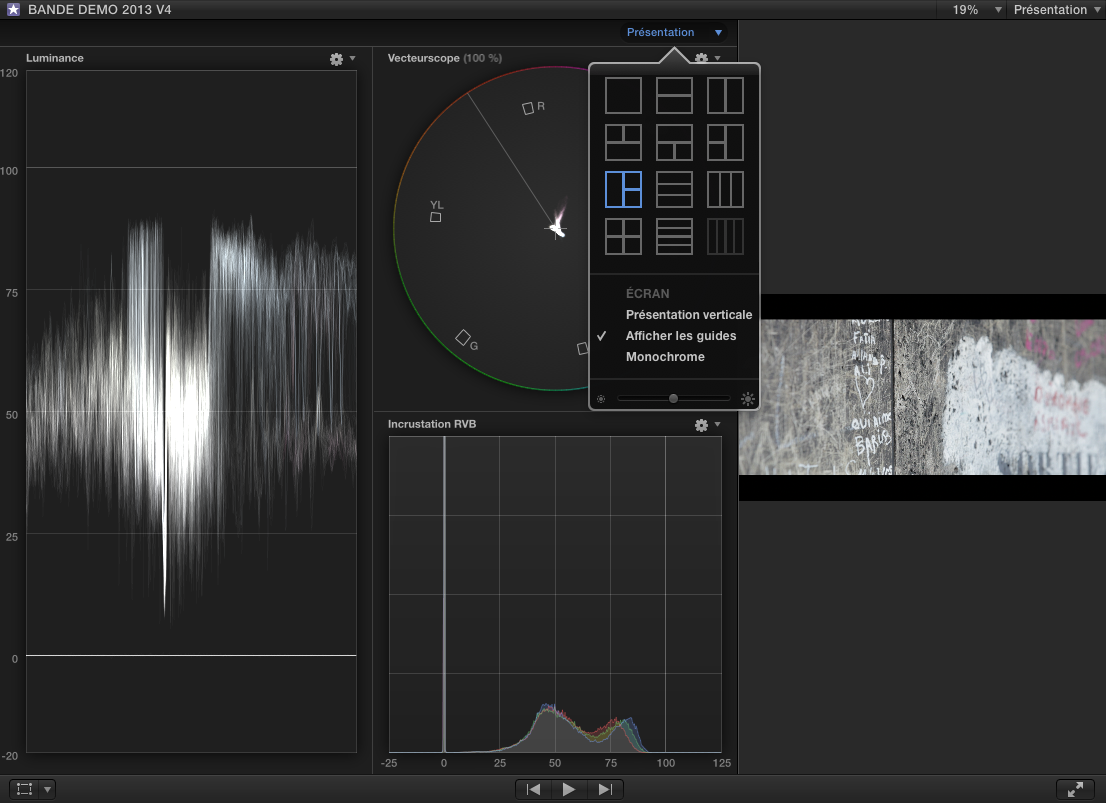Choose the two side-by-side columns layout icon
The image size is (1106, 803).
point(725,95)
